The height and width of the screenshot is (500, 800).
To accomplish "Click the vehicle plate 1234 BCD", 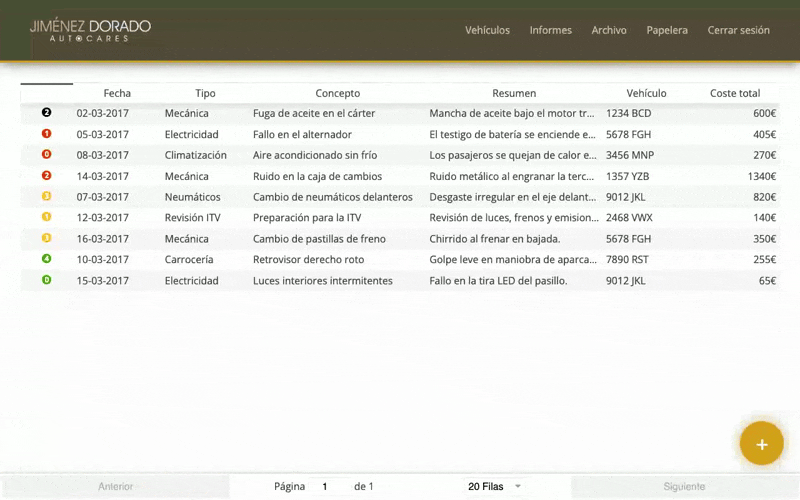I will [628, 113].
